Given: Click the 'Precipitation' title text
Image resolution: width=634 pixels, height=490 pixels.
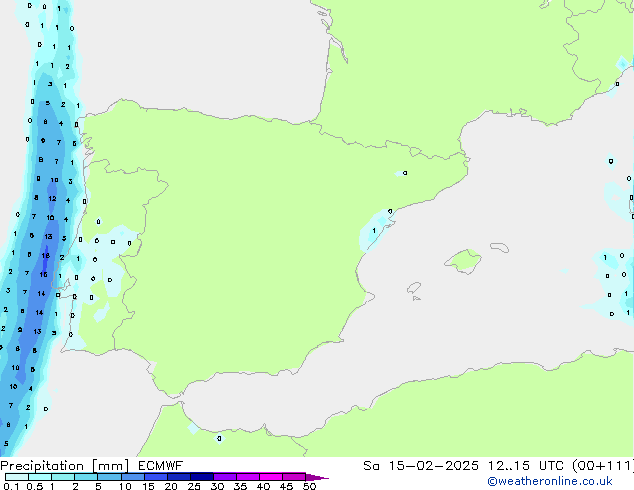Looking at the screenshot, I should tap(42, 466).
